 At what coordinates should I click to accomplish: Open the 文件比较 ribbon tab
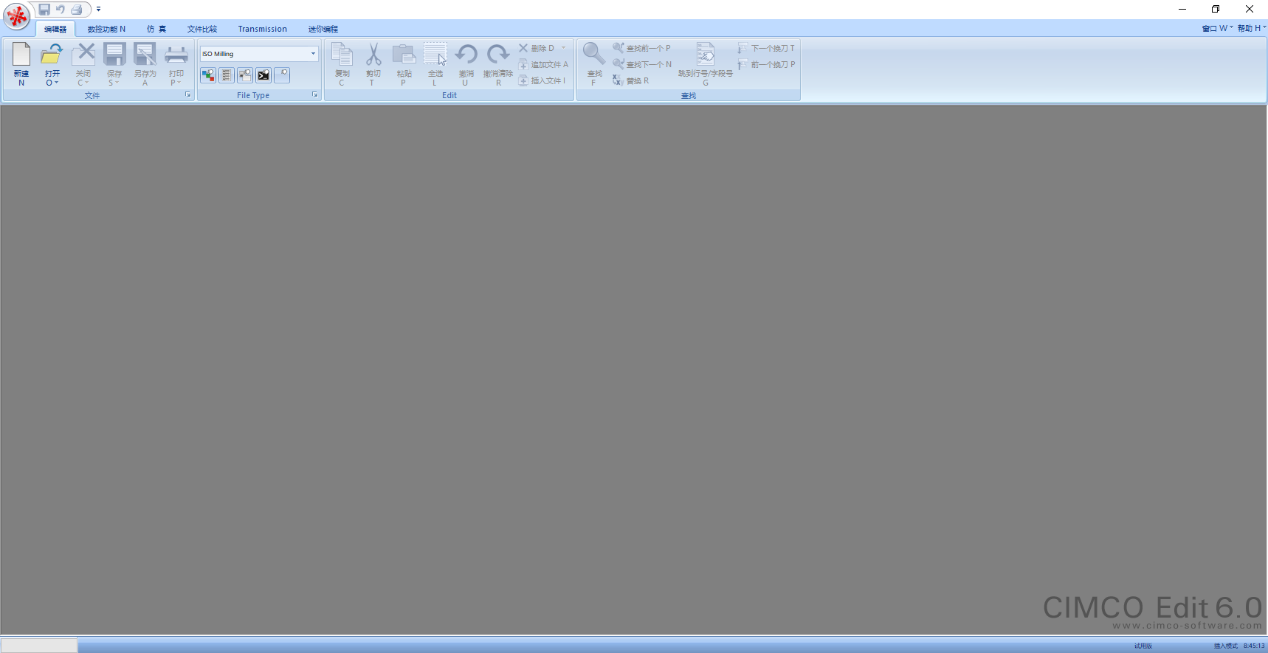coord(202,29)
